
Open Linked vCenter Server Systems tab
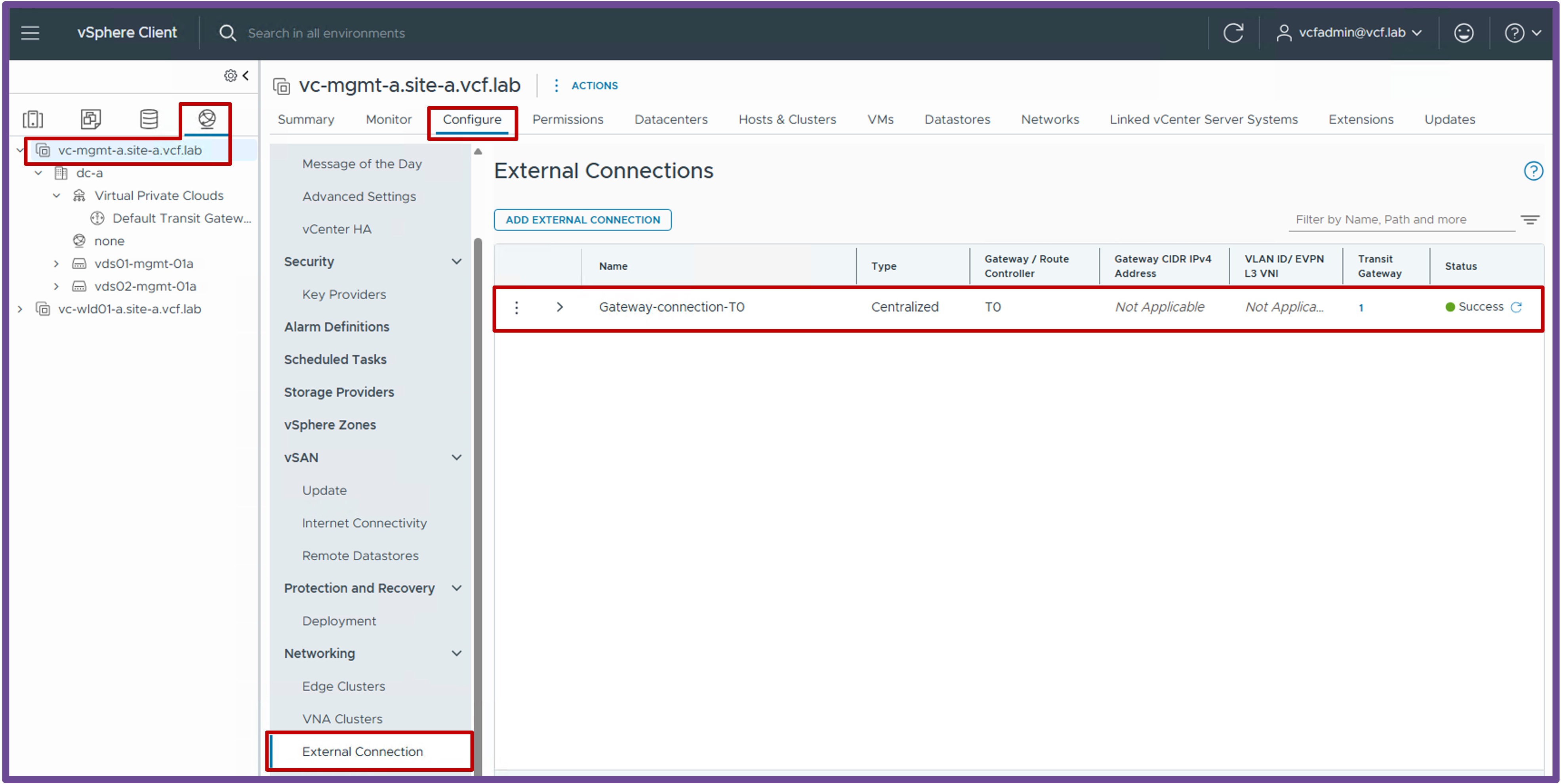pos(1203,119)
